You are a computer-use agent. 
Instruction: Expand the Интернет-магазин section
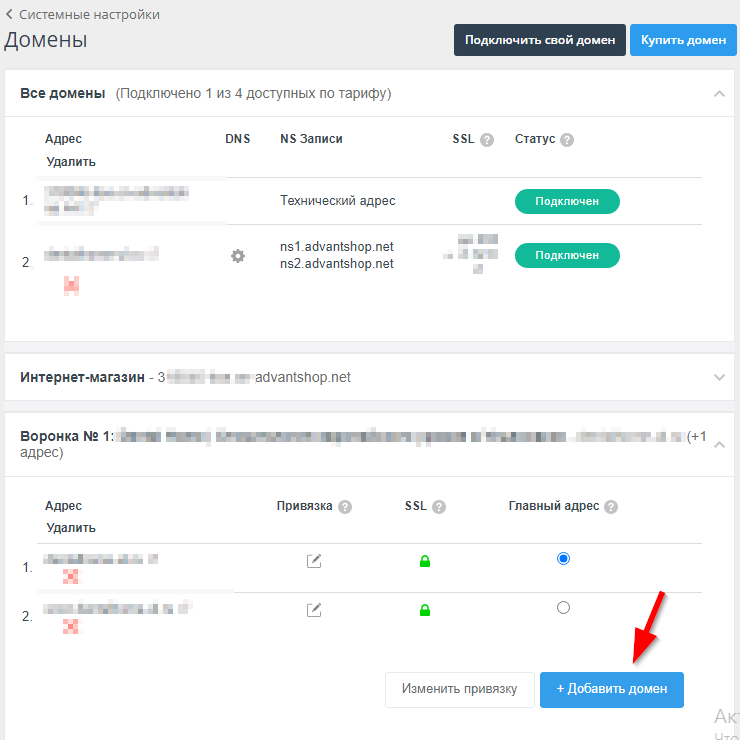coord(718,377)
